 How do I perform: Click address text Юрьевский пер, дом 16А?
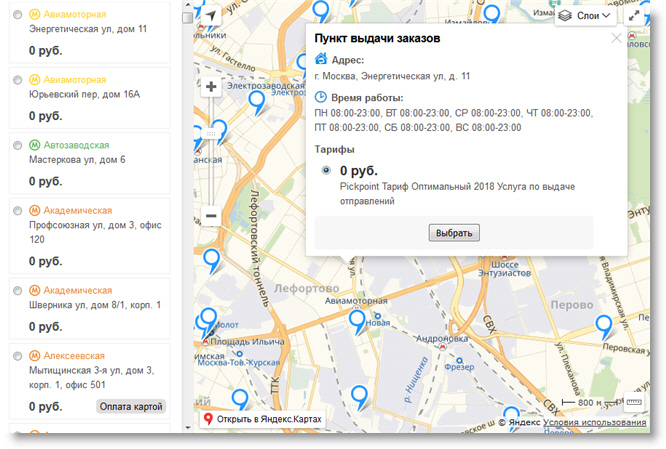click(x=85, y=94)
